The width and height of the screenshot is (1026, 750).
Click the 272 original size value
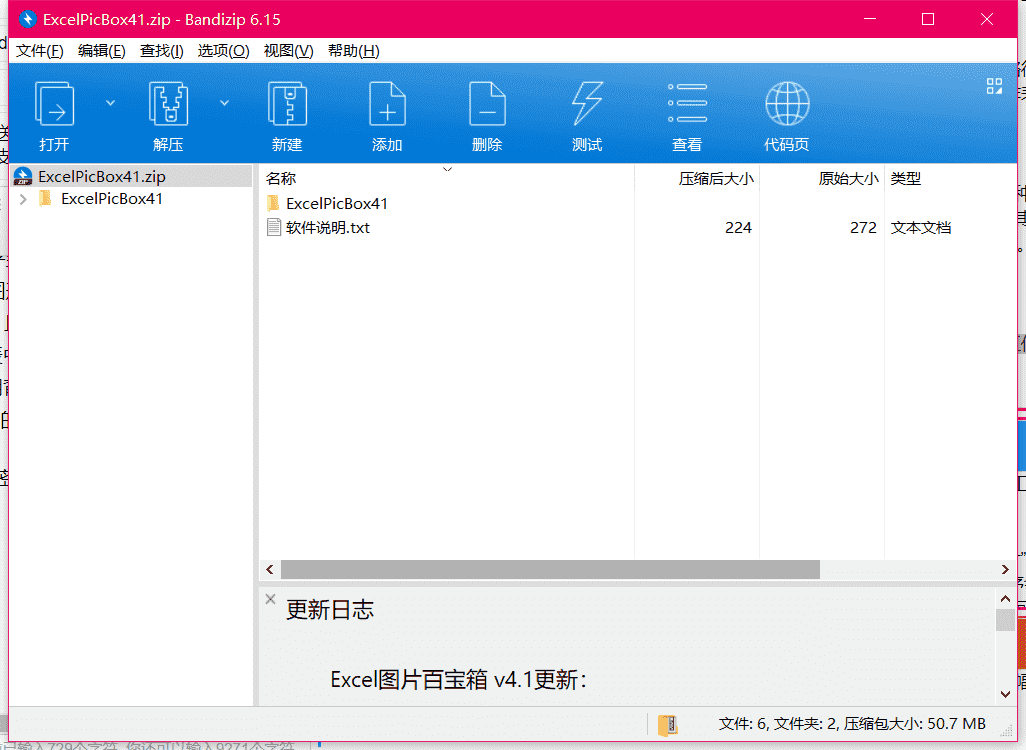pyautogui.click(x=863, y=228)
